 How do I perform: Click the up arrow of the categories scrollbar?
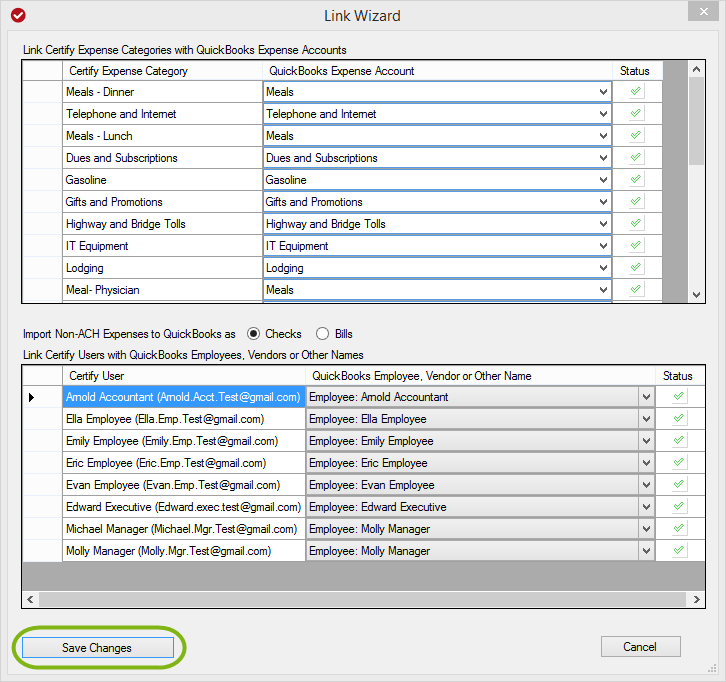tap(696, 69)
